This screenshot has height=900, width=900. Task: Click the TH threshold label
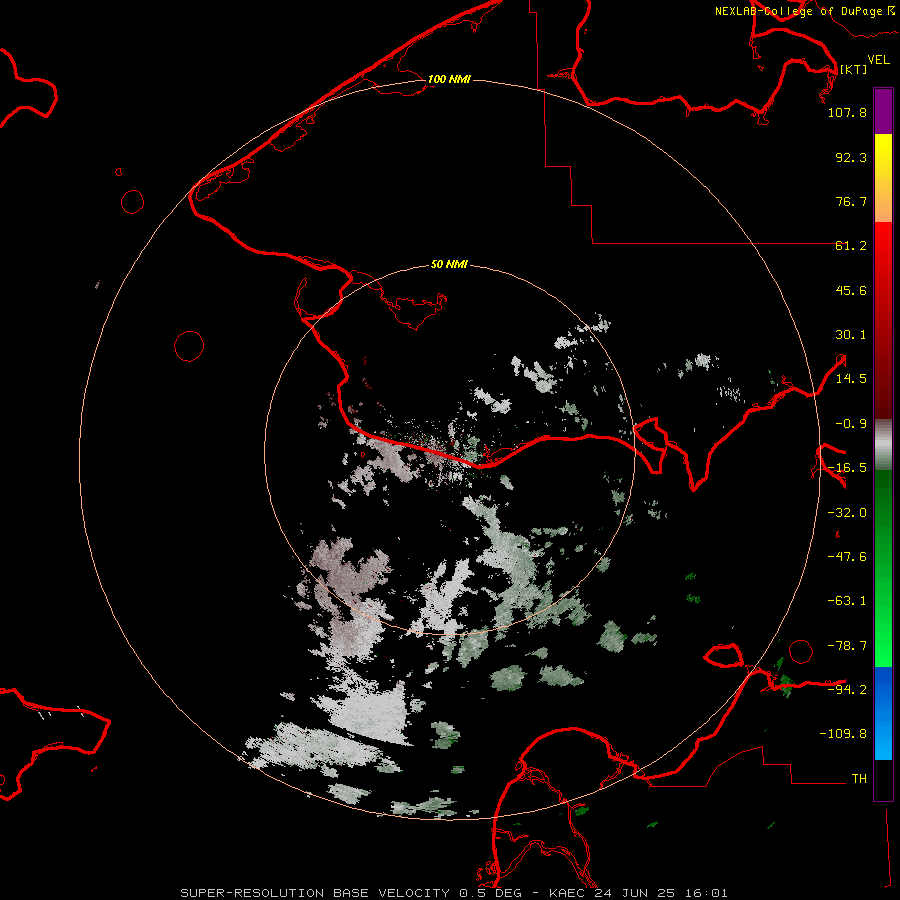coord(859,778)
